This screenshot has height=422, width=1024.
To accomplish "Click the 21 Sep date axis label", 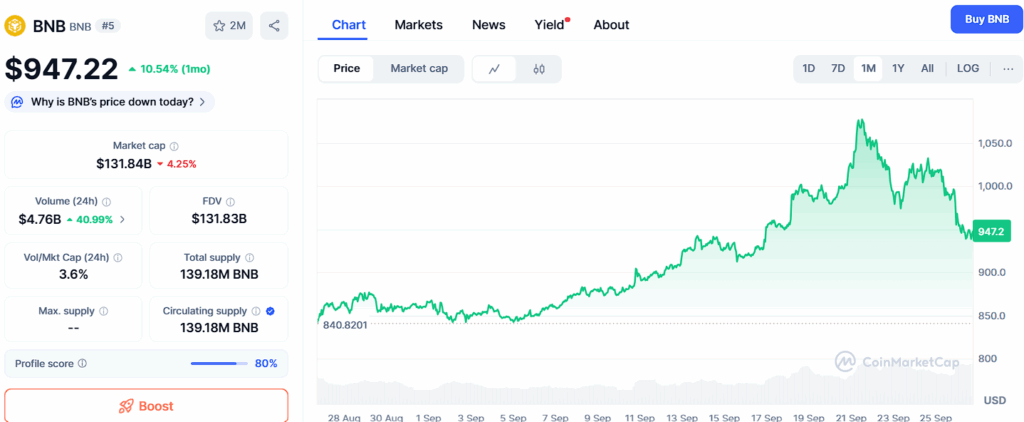I will tap(849, 417).
